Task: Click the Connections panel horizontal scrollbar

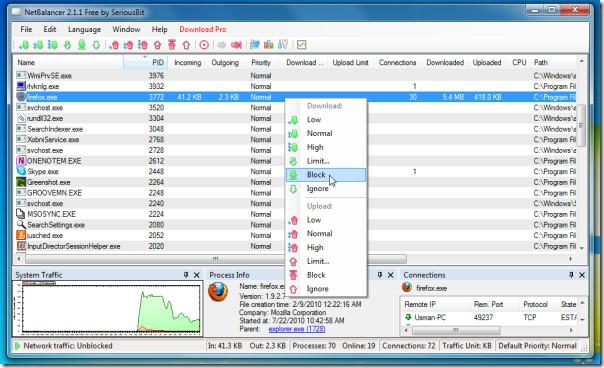Action: coord(456,330)
